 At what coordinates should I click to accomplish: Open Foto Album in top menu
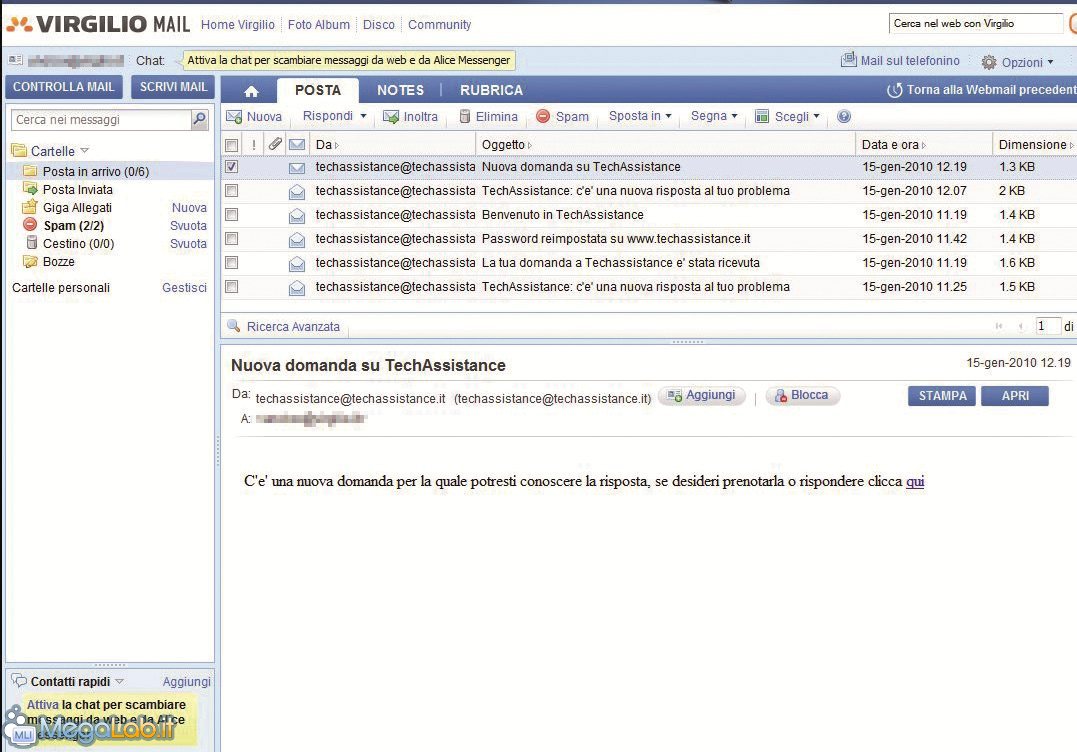click(x=319, y=25)
